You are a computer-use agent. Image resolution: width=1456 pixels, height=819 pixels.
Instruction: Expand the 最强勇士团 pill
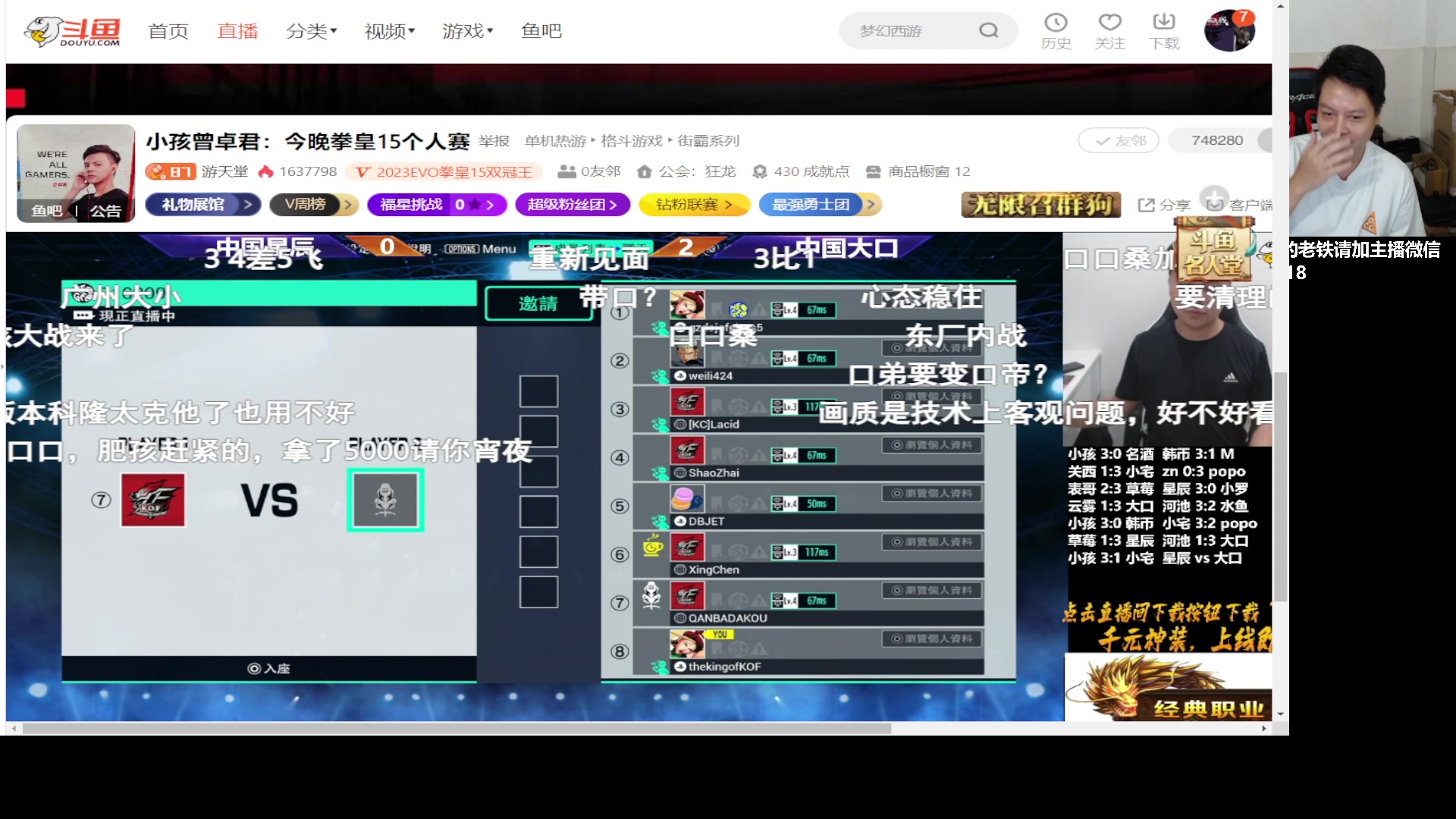coord(821,205)
